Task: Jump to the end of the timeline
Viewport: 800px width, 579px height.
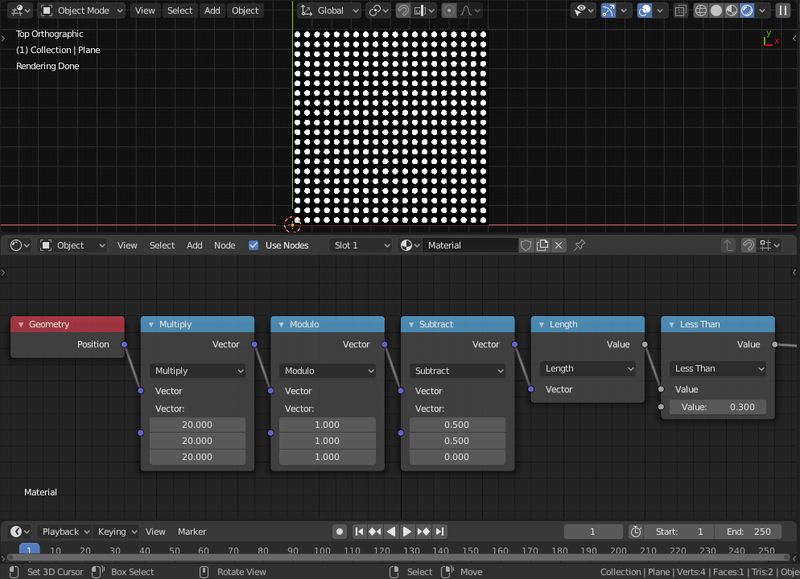Action: [x=439, y=532]
